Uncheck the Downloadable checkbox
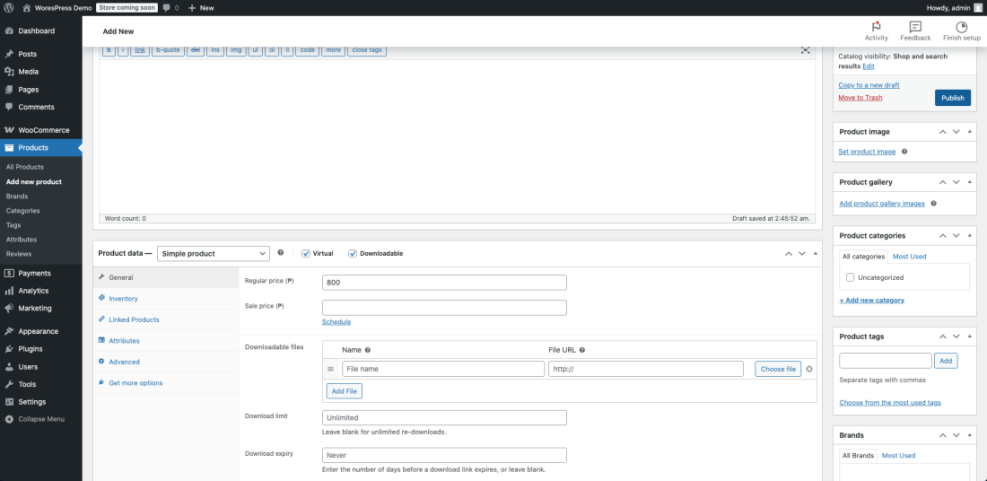The width and height of the screenshot is (987, 481). point(352,253)
